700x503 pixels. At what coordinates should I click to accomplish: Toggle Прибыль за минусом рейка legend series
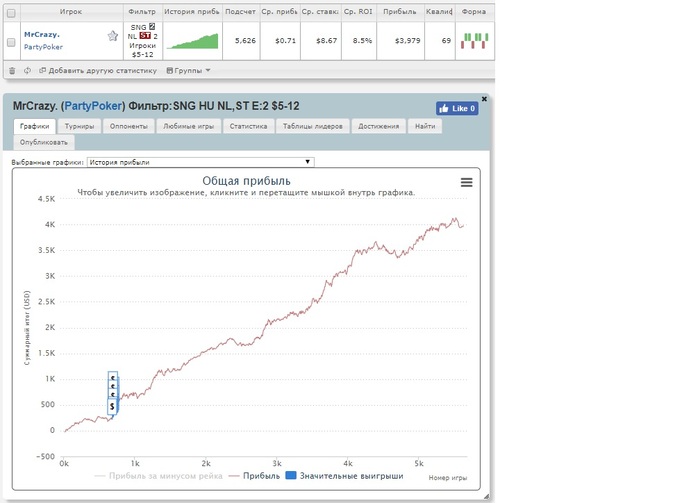pos(158,476)
